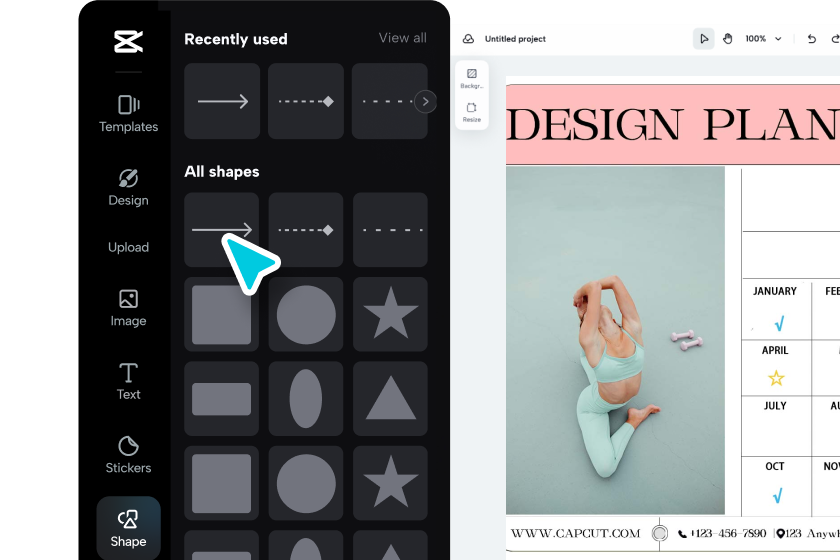Viewport: 840px width, 560px height.
Task: Click the cloud save status icon
Action: [x=468, y=39]
